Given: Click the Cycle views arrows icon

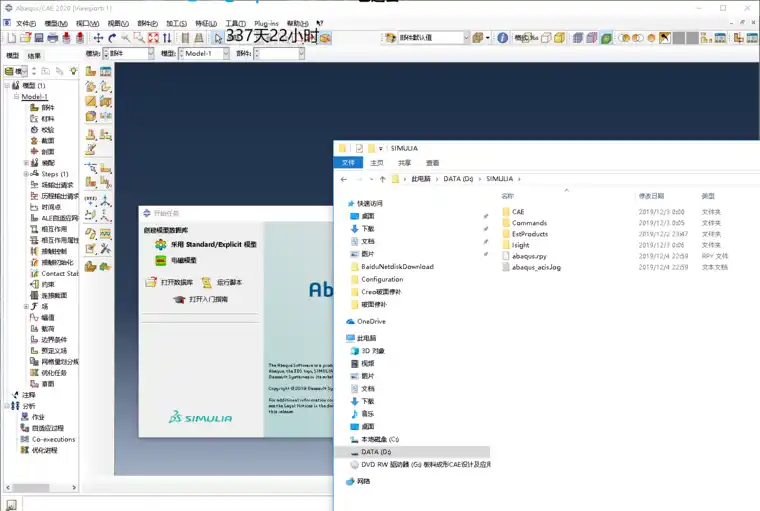Looking at the screenshot, I should coord(167,38).
